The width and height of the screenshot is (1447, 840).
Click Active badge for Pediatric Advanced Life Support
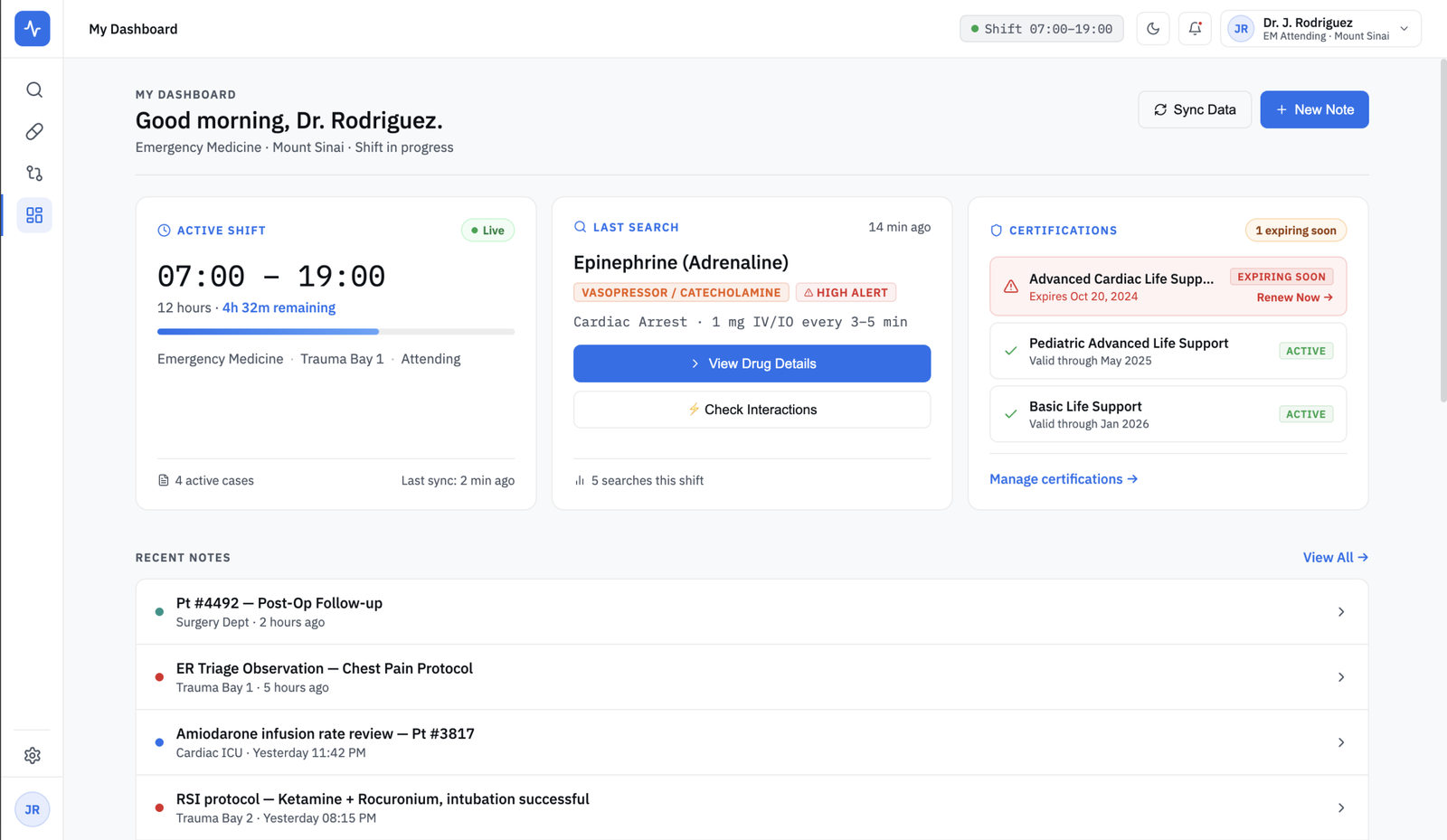(1306, 351)
